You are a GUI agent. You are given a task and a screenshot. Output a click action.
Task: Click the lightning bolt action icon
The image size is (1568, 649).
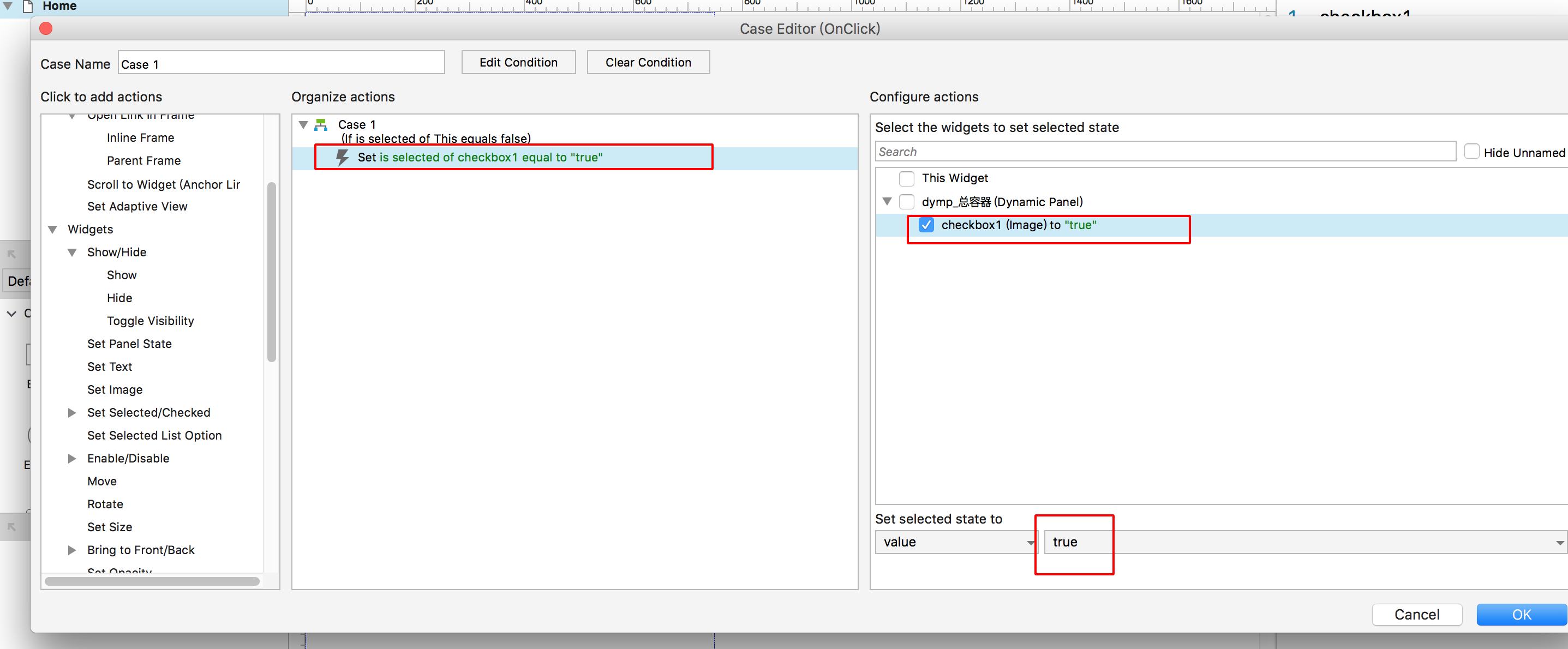tap(343, 158)
